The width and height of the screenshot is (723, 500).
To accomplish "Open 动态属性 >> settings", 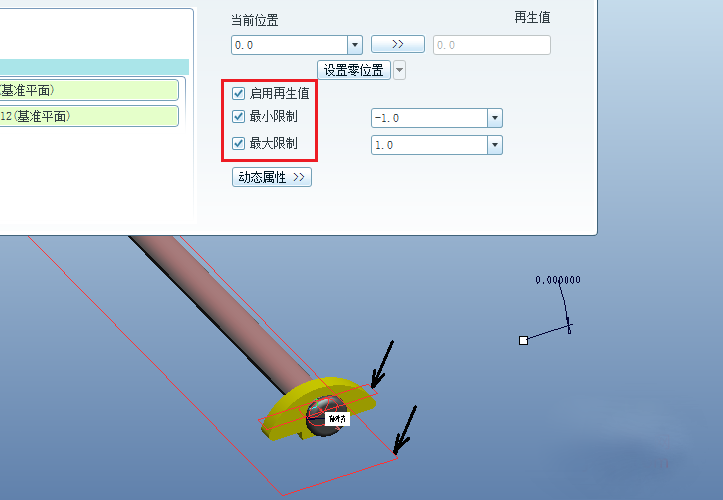I will 272,177.
